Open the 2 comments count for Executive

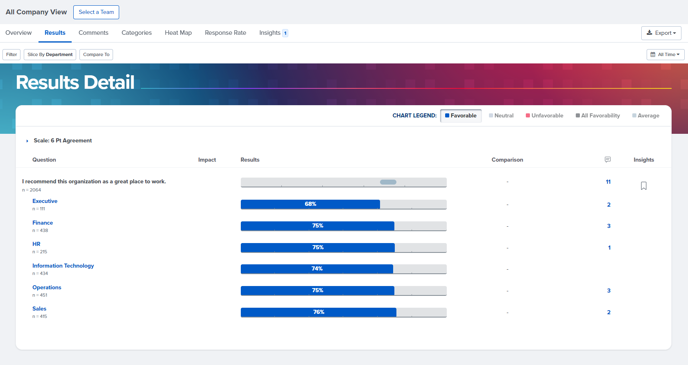tap(609, 204)
